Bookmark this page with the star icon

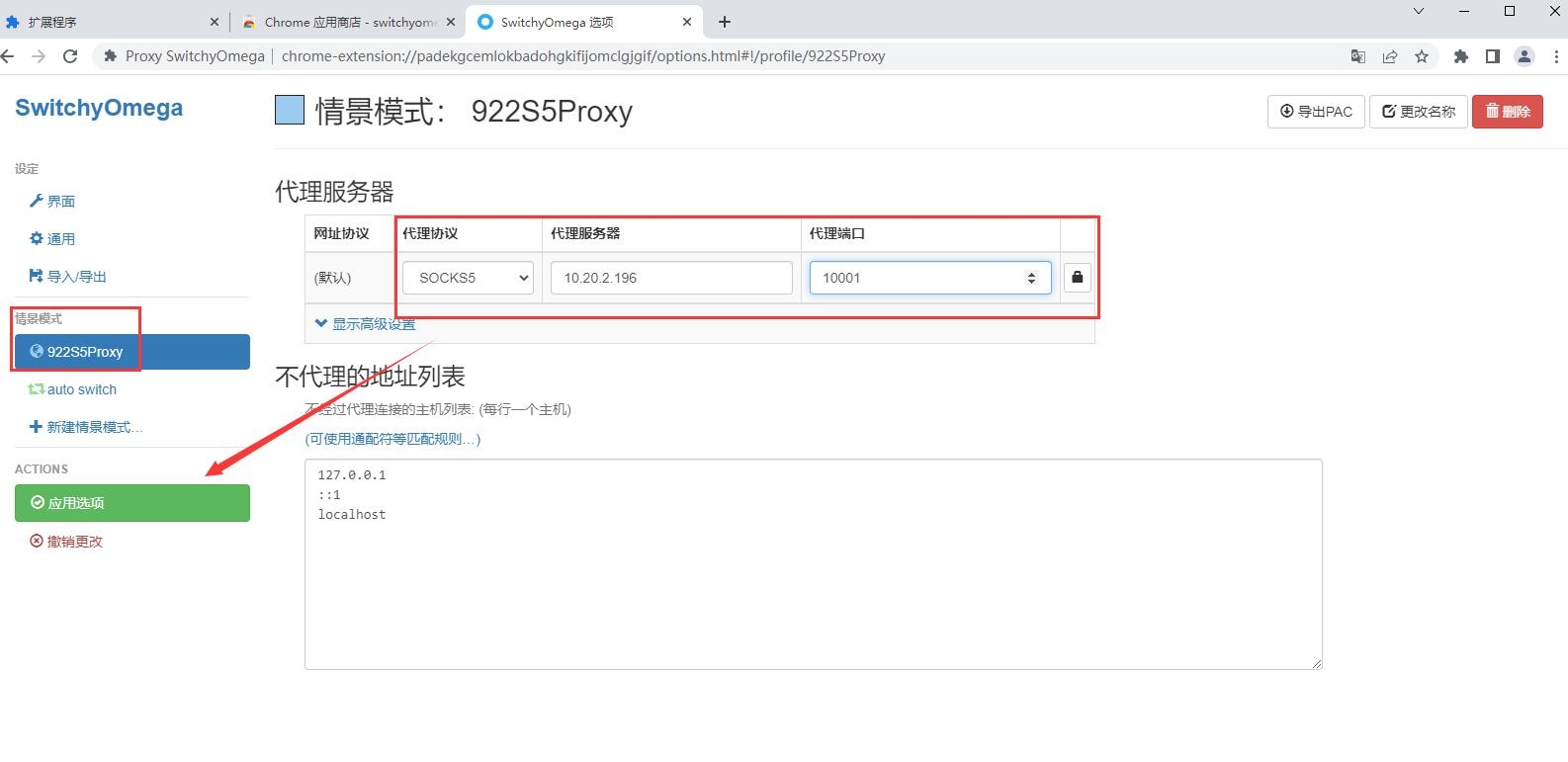1422,56
